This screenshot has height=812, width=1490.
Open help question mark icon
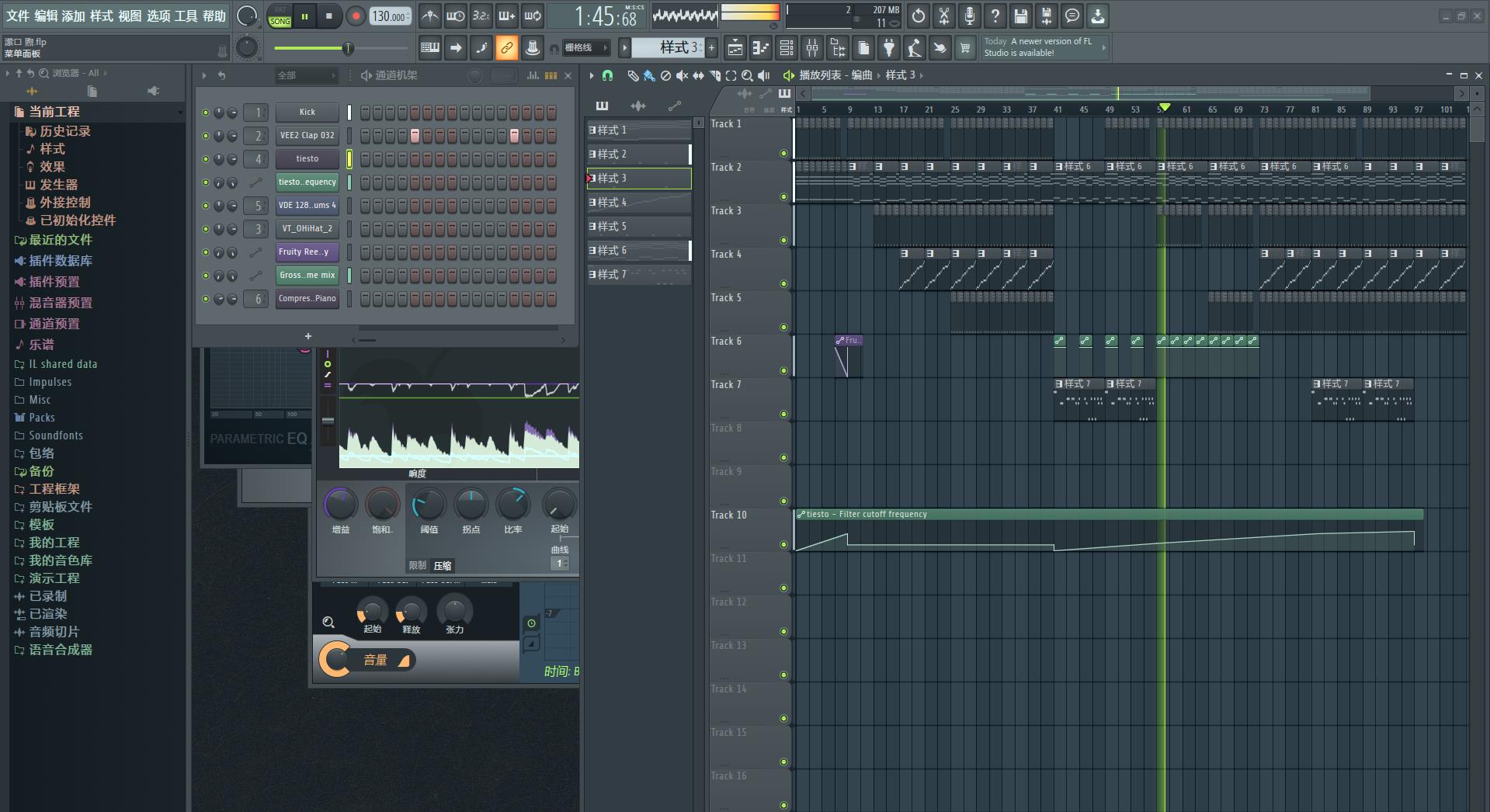point(995,16)
